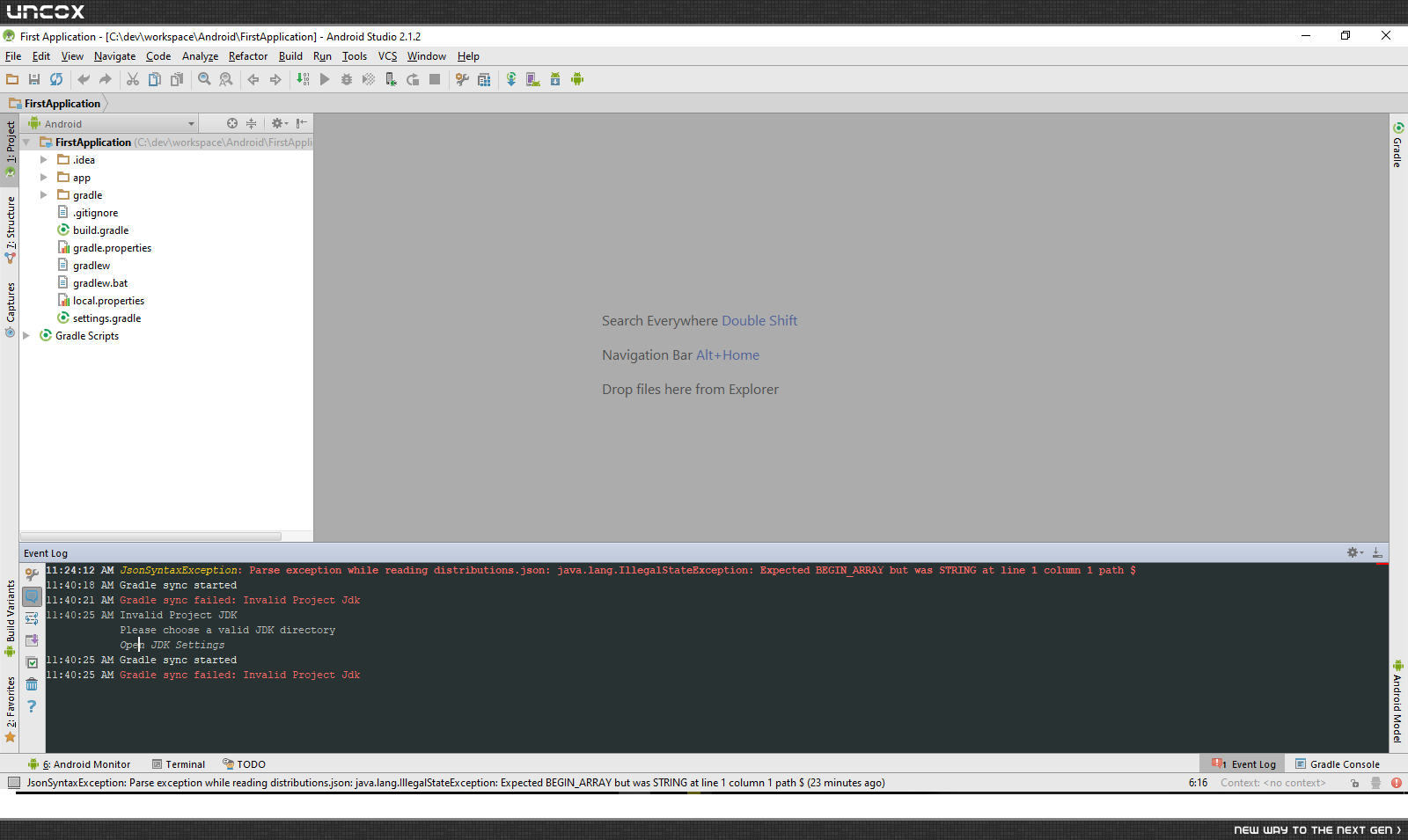
Task: Open the Android Device Monitor icon
Action: click(577, 79)
